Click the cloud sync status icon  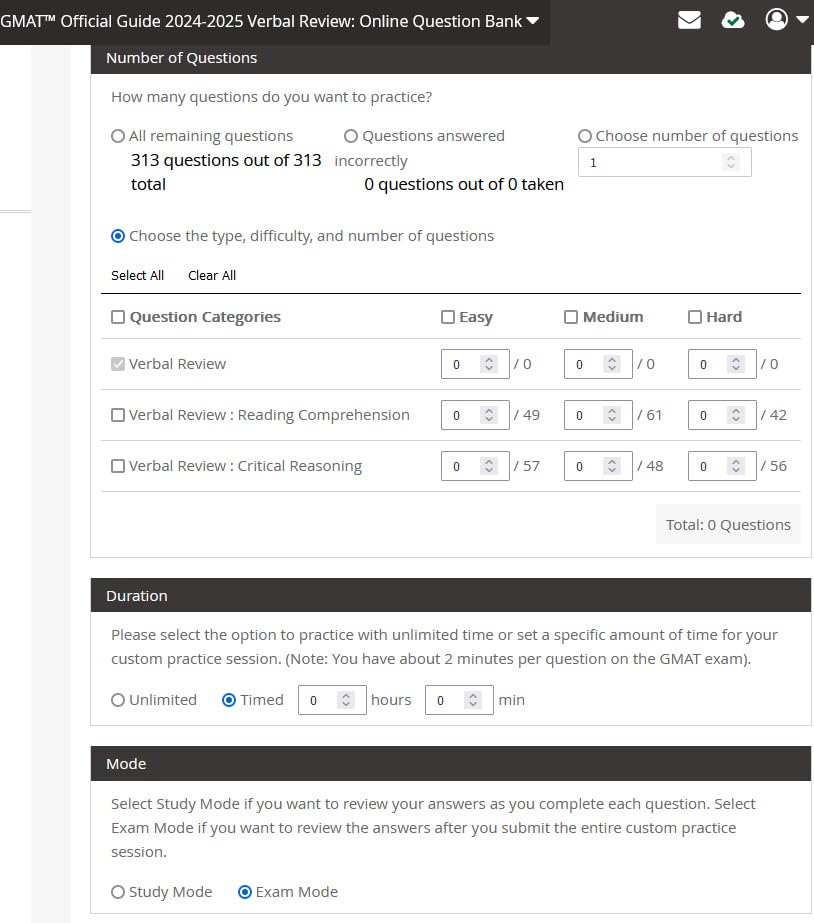pyautogui.click(x=733, y=20)
